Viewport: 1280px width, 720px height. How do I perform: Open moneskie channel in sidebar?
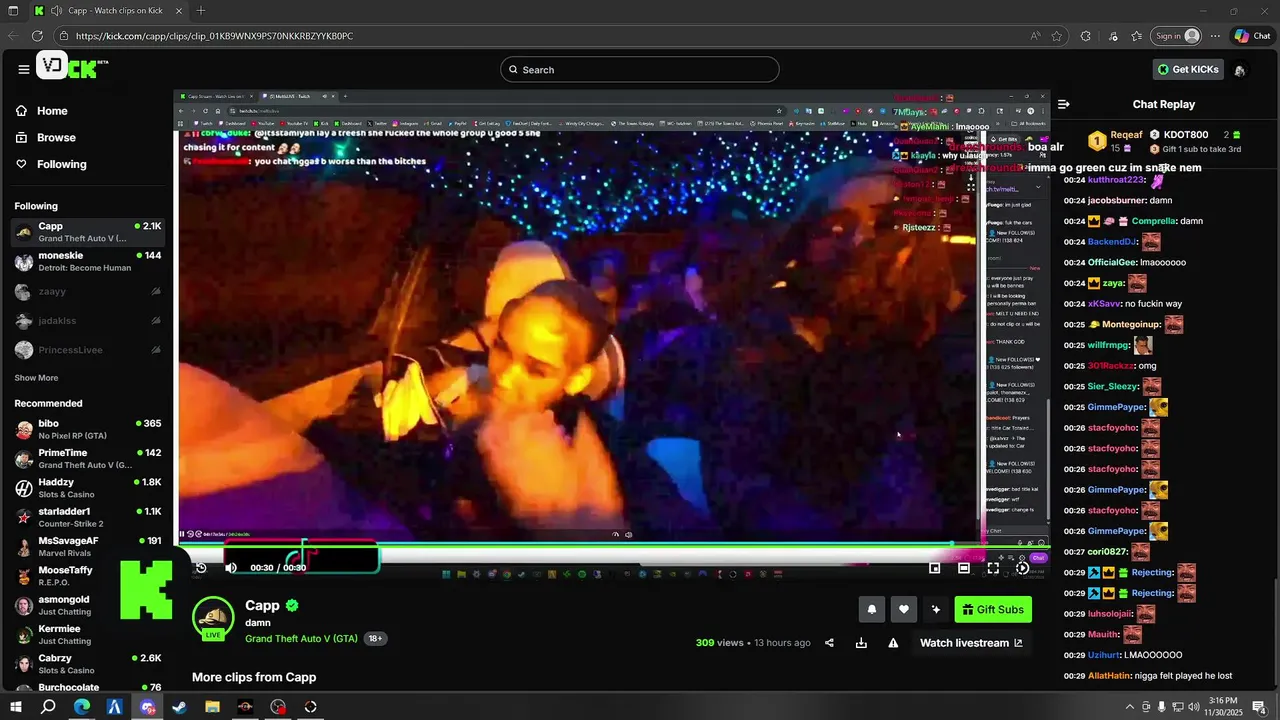pyautogui.click(x=88, y=262)
